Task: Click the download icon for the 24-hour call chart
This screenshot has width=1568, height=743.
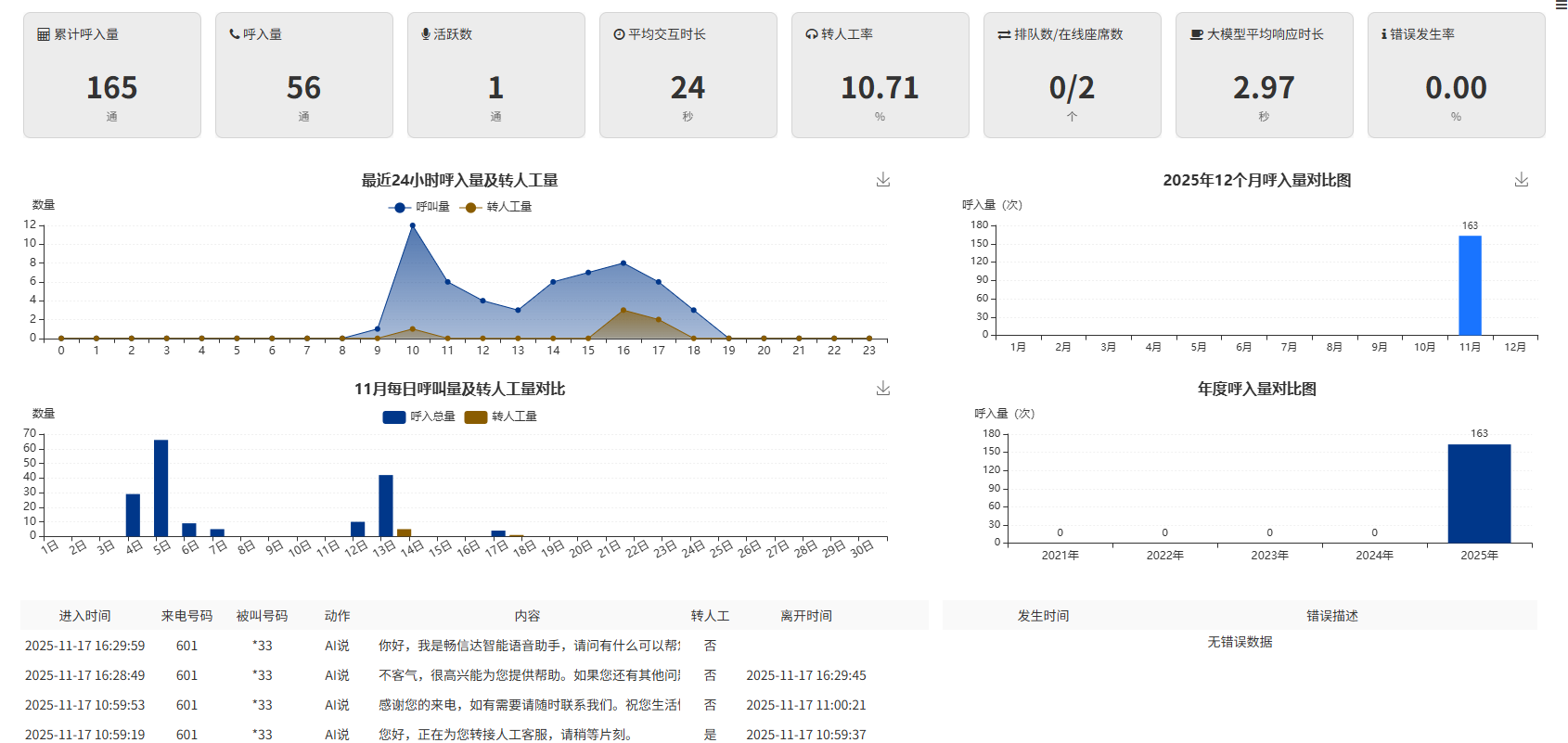Action: tap(882, 179)
